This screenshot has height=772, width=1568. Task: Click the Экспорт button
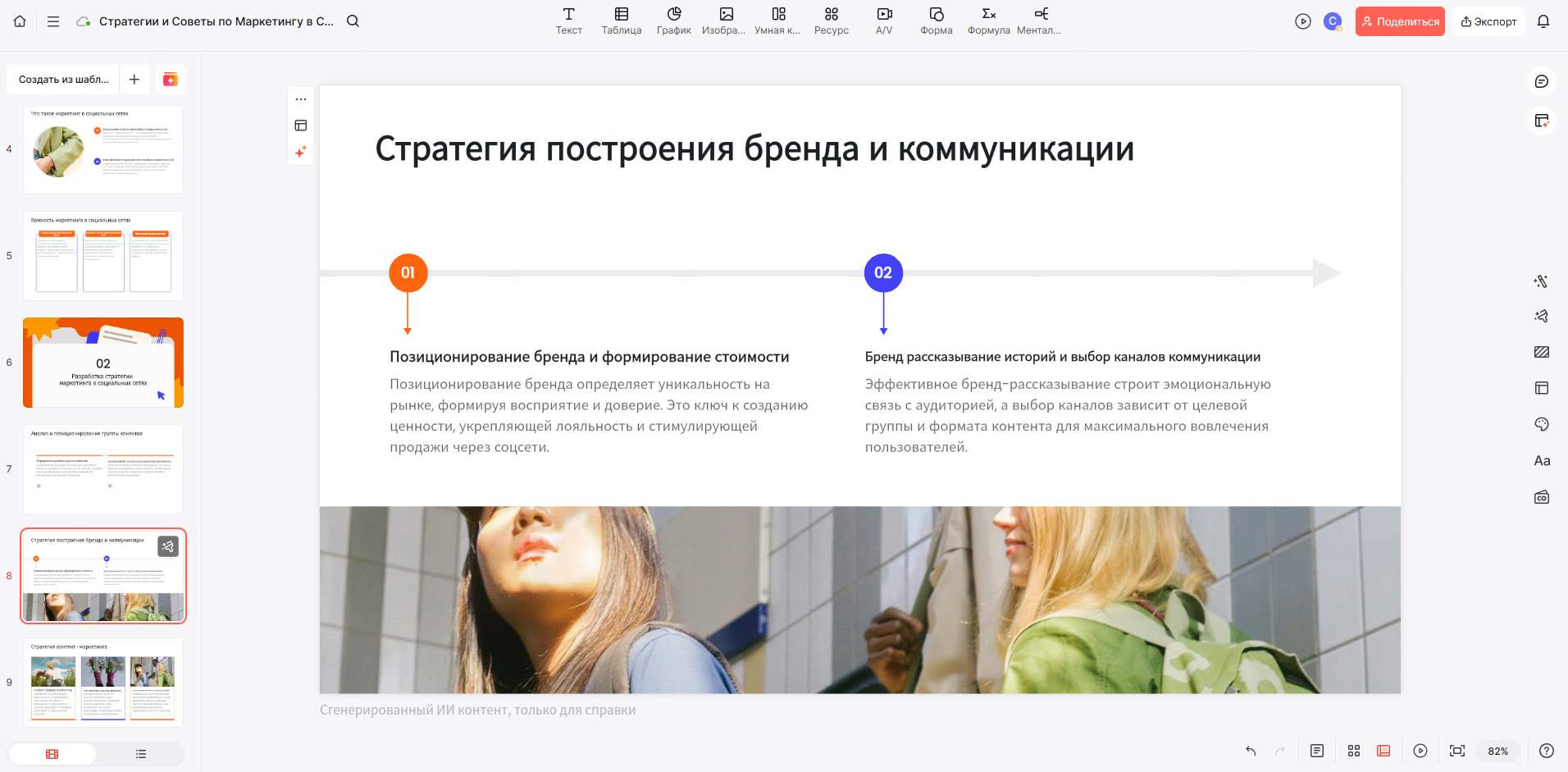coord(1488,21)
